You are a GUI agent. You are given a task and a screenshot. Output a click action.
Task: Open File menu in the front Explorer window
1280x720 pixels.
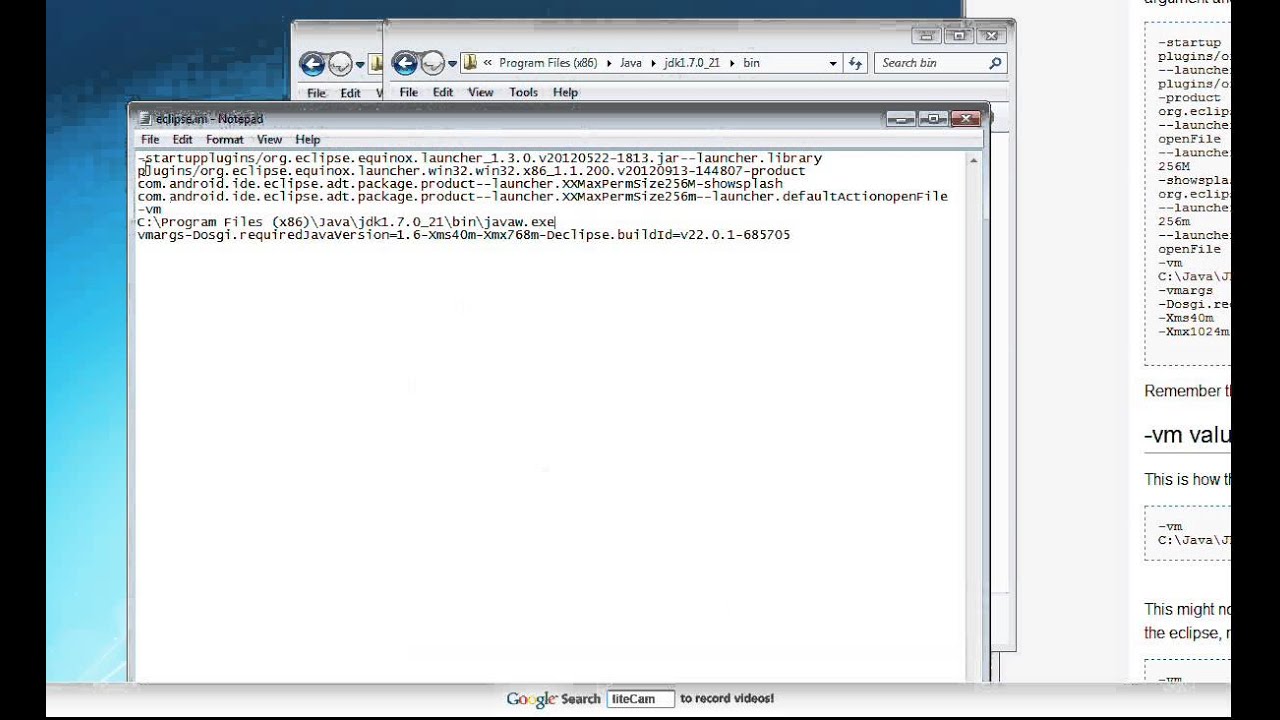point(408,92)
